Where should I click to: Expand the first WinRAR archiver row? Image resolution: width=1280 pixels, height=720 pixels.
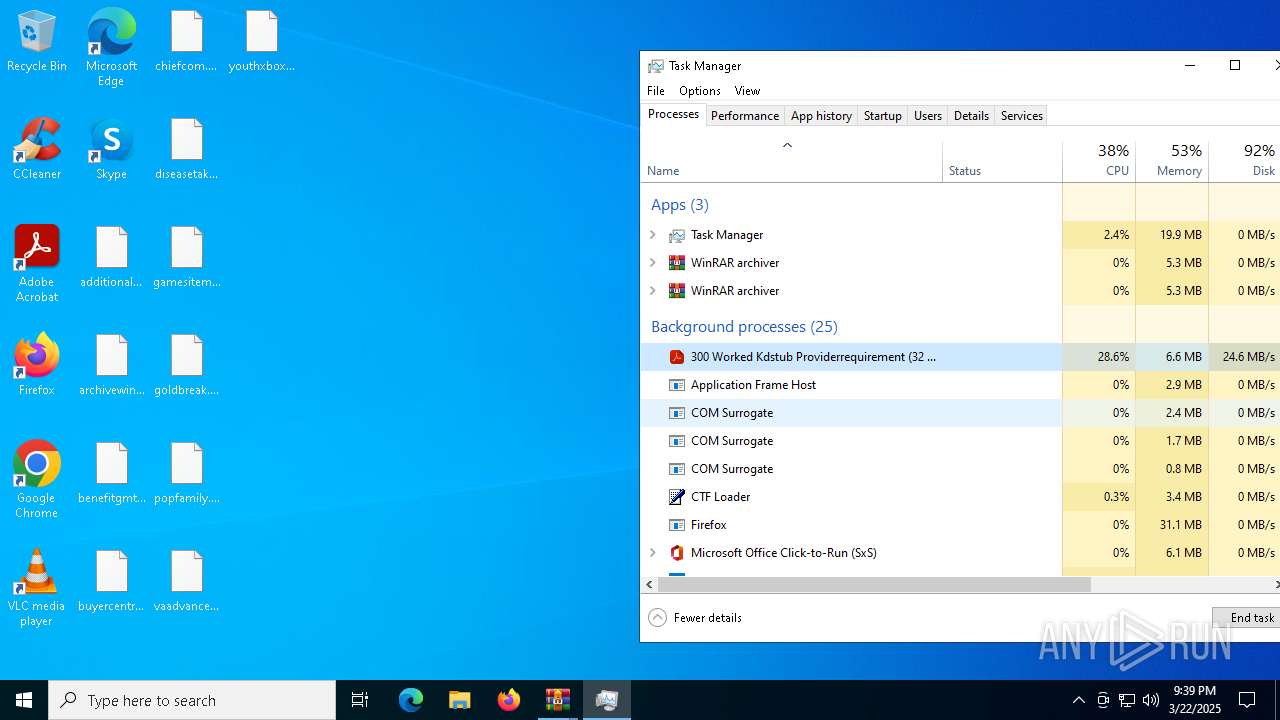653,263
